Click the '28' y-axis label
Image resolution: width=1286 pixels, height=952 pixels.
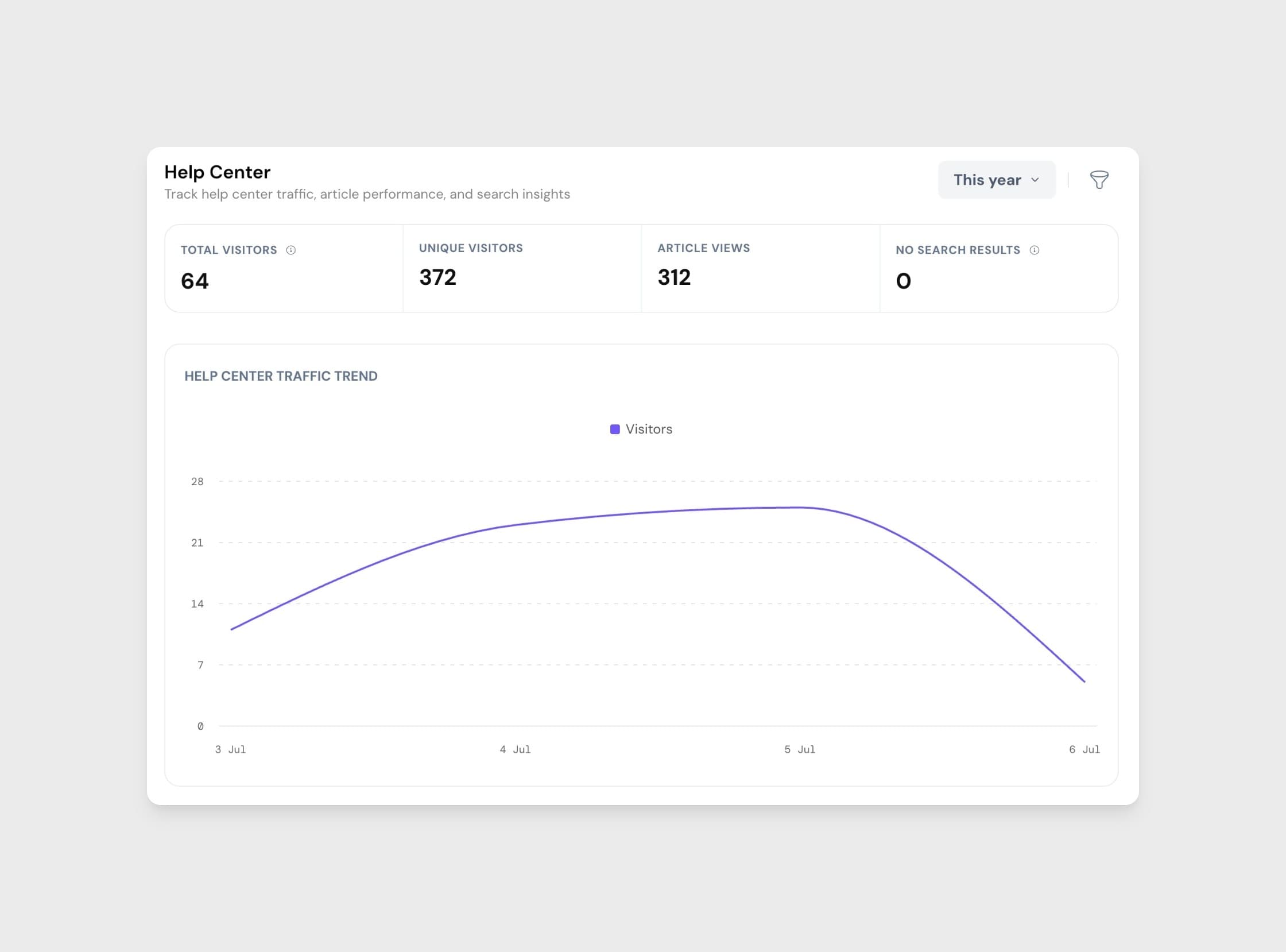[x=197, y=482]
